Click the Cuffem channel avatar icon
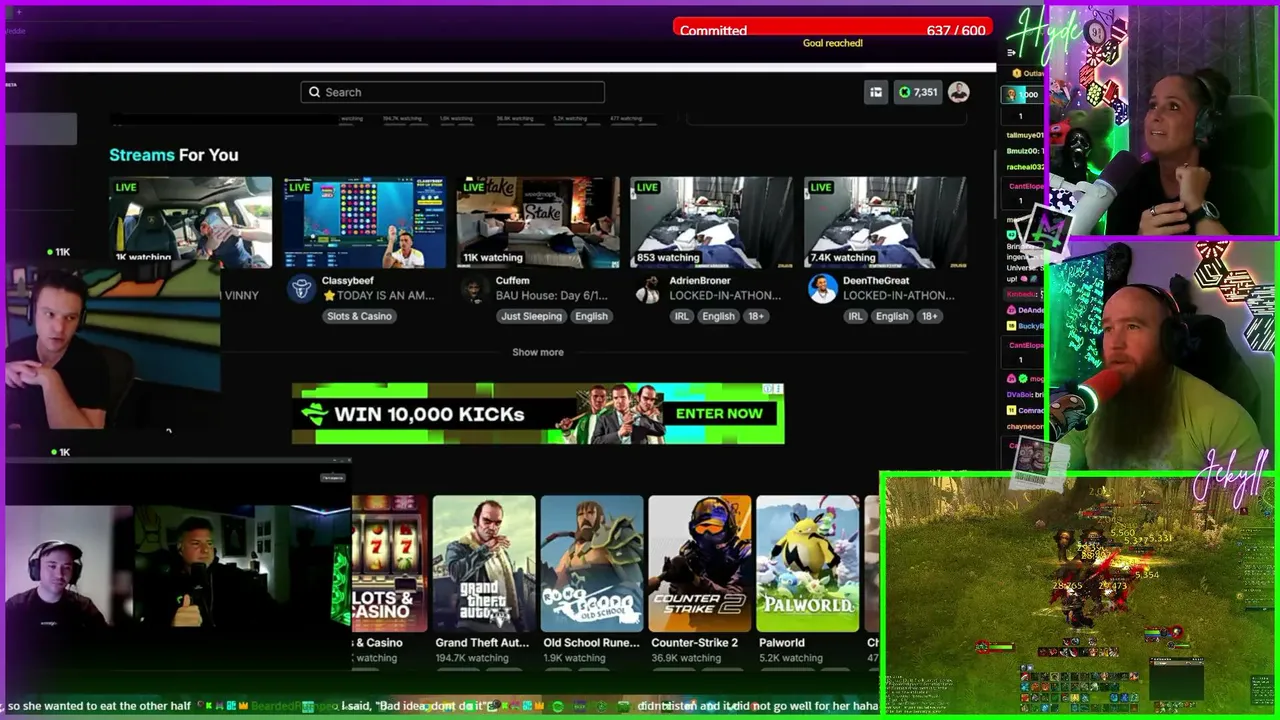 click(x=475, y=289)
